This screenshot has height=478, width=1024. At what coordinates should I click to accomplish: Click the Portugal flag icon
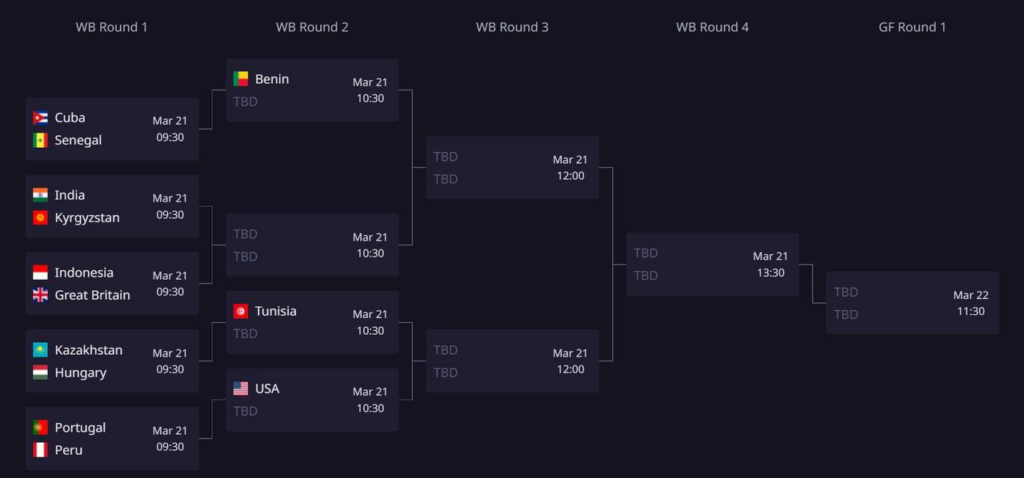click(40, 427)
